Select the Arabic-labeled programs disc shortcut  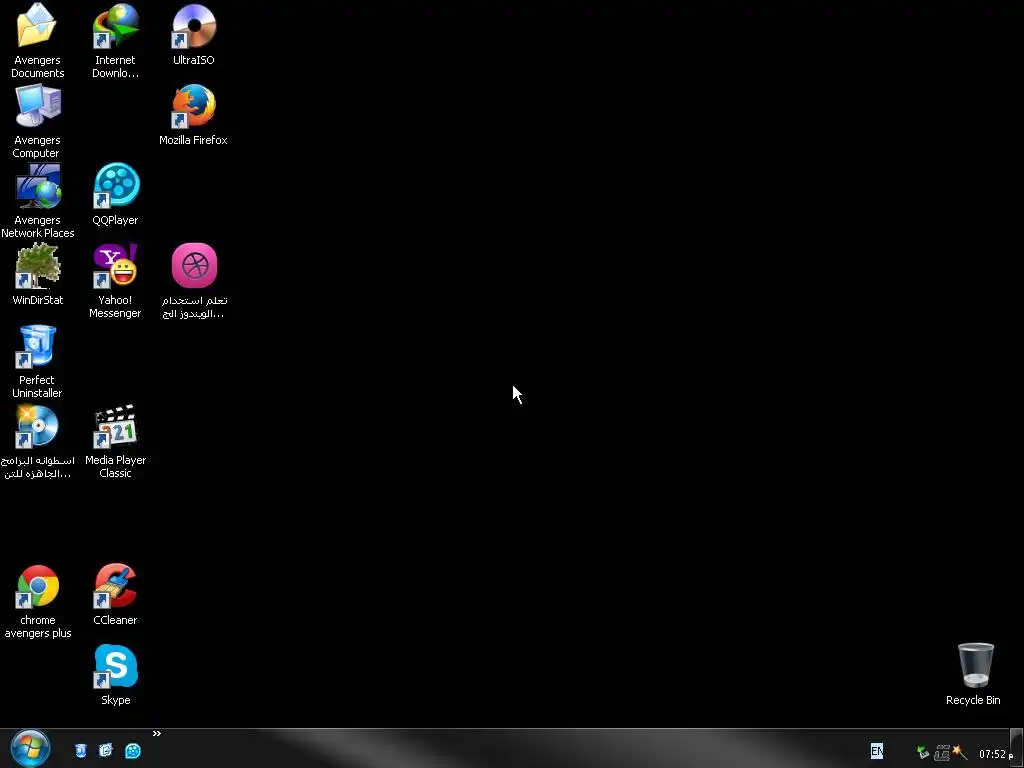coord(37,426)
